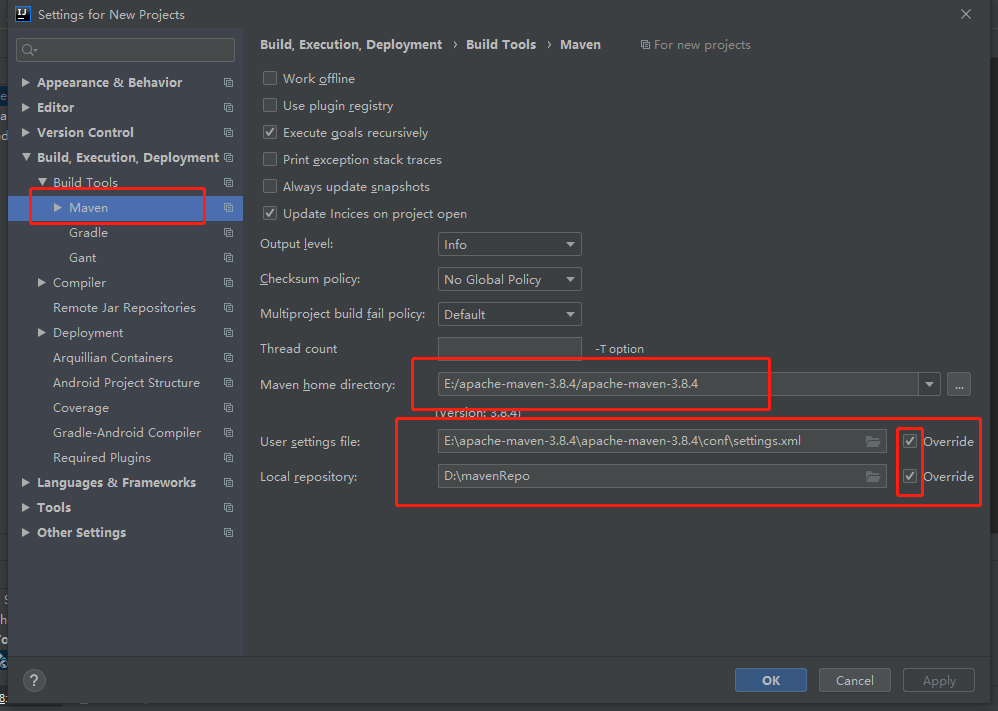Screen dimensions: 998x711
Task: Toggle Override for Local repository
Action: coord(910,476)
